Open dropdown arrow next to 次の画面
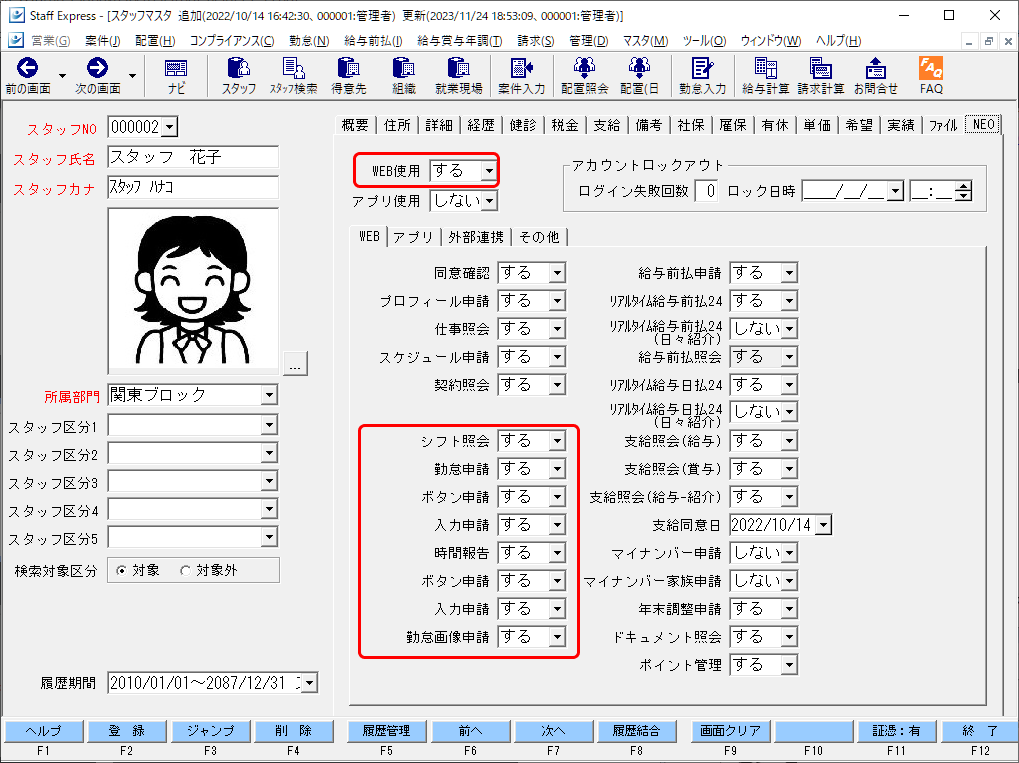This screenshot has width=1019, height=763. pos(133,75)
